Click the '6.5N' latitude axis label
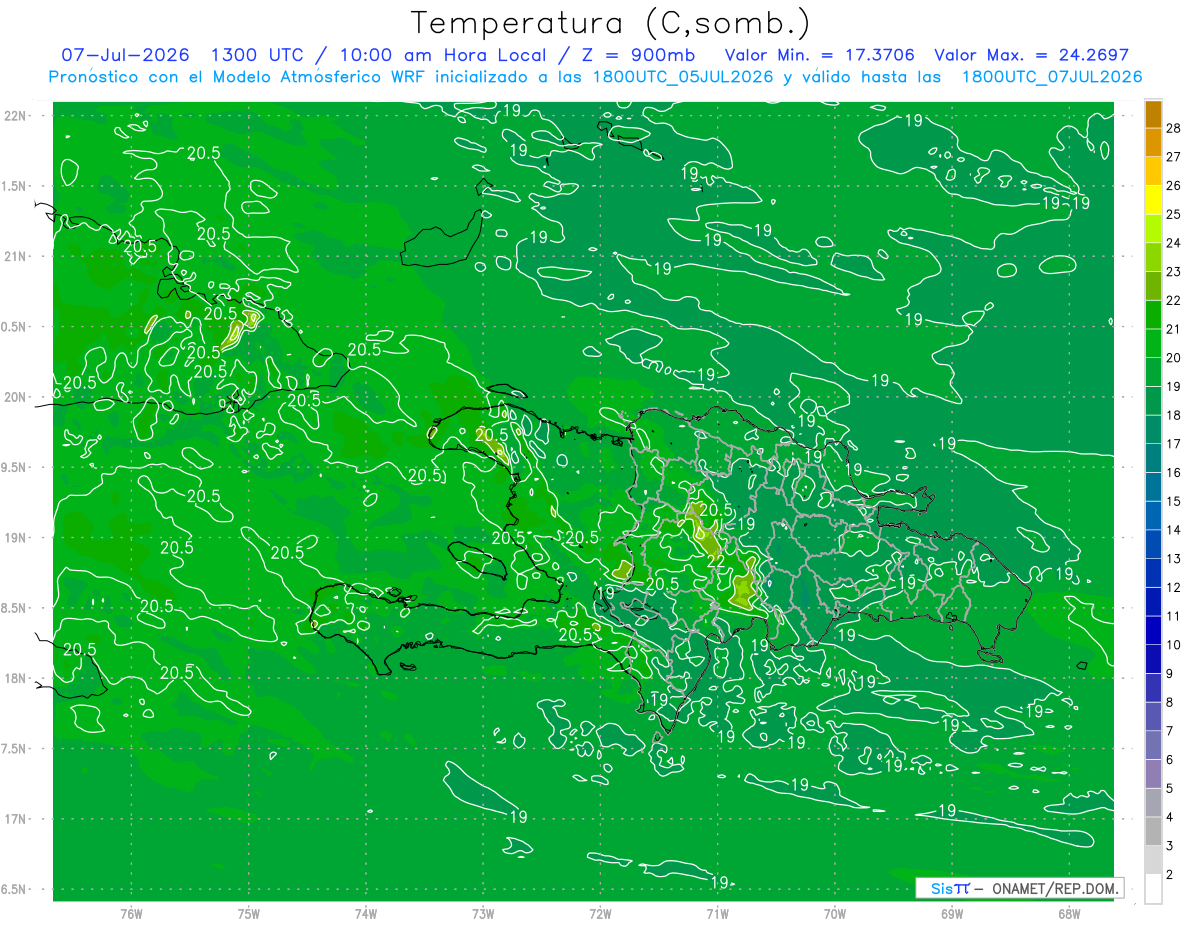 [13, 889]
